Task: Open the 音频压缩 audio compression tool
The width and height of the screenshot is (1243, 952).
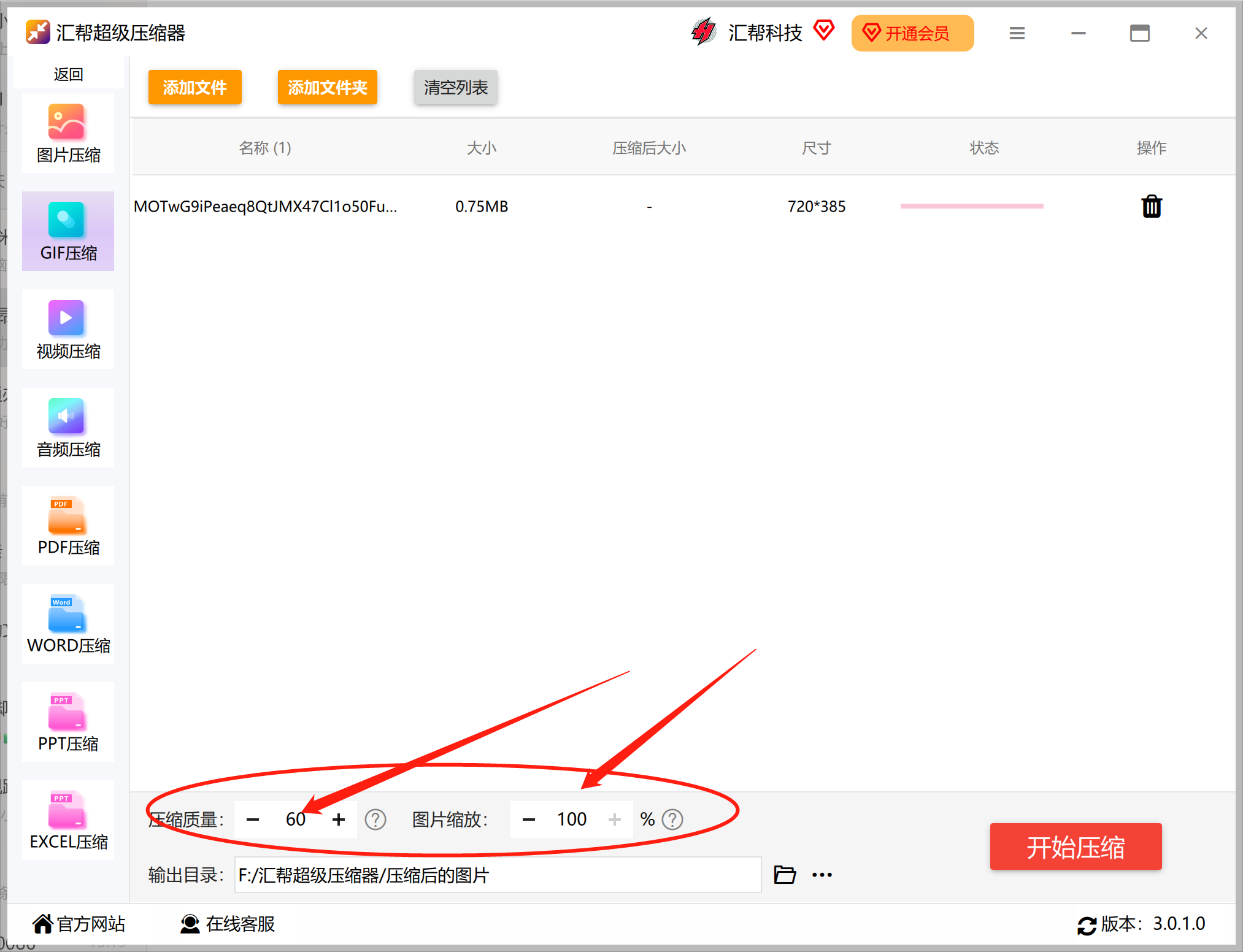Action: 68,428
